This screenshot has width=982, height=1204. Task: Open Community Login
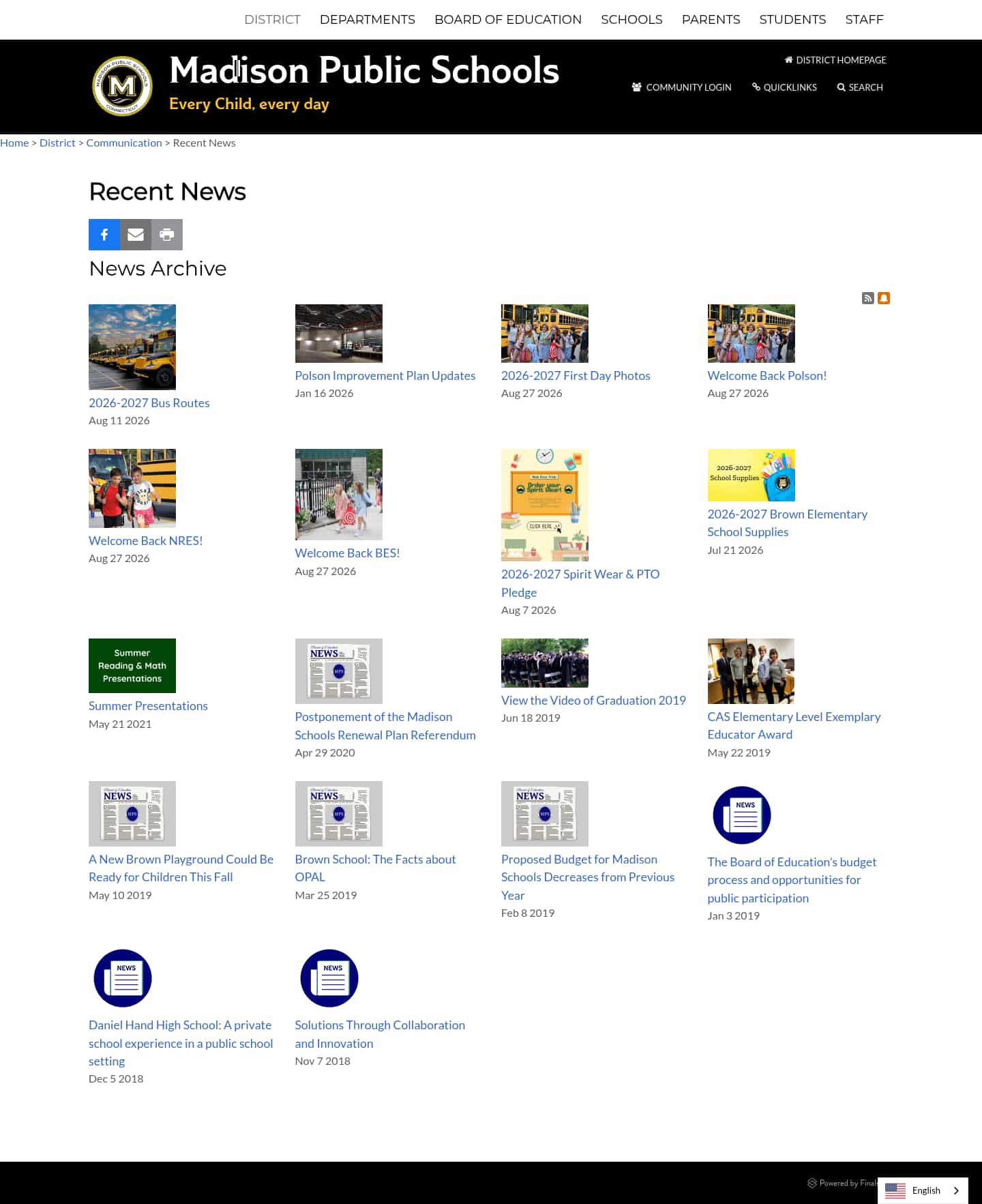pyautogui.click(x=681, y=87)
